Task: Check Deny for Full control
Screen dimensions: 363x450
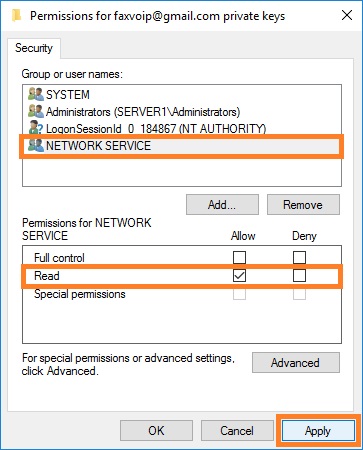Action: [299, 257]
